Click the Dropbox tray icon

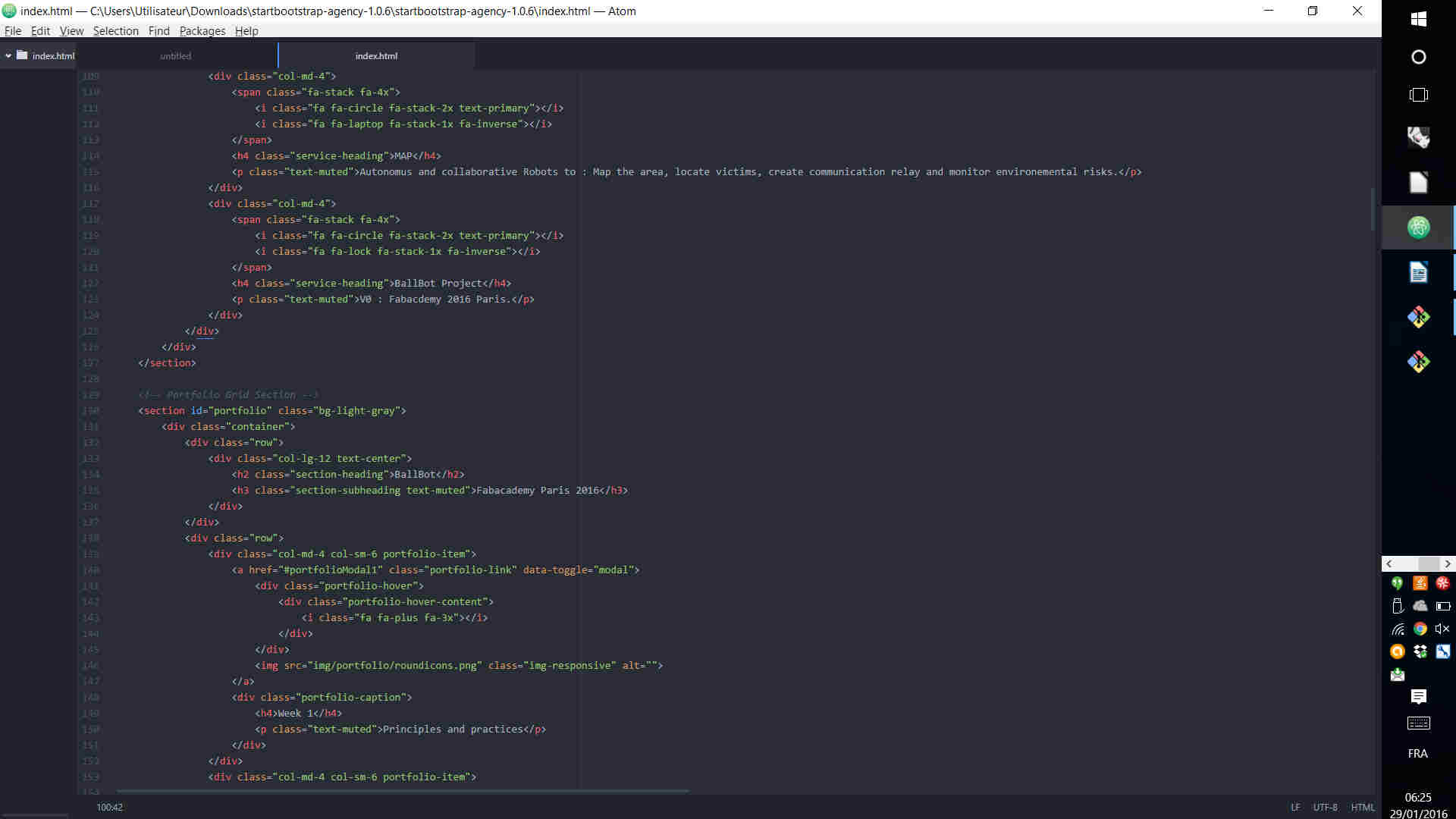point(1420,651)
